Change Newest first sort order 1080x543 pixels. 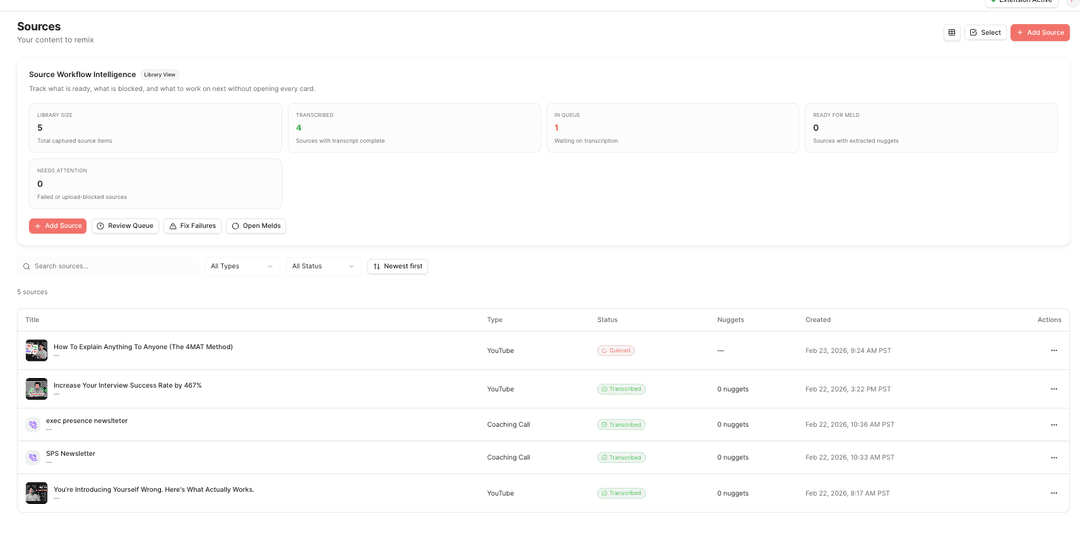click(397, 266)
